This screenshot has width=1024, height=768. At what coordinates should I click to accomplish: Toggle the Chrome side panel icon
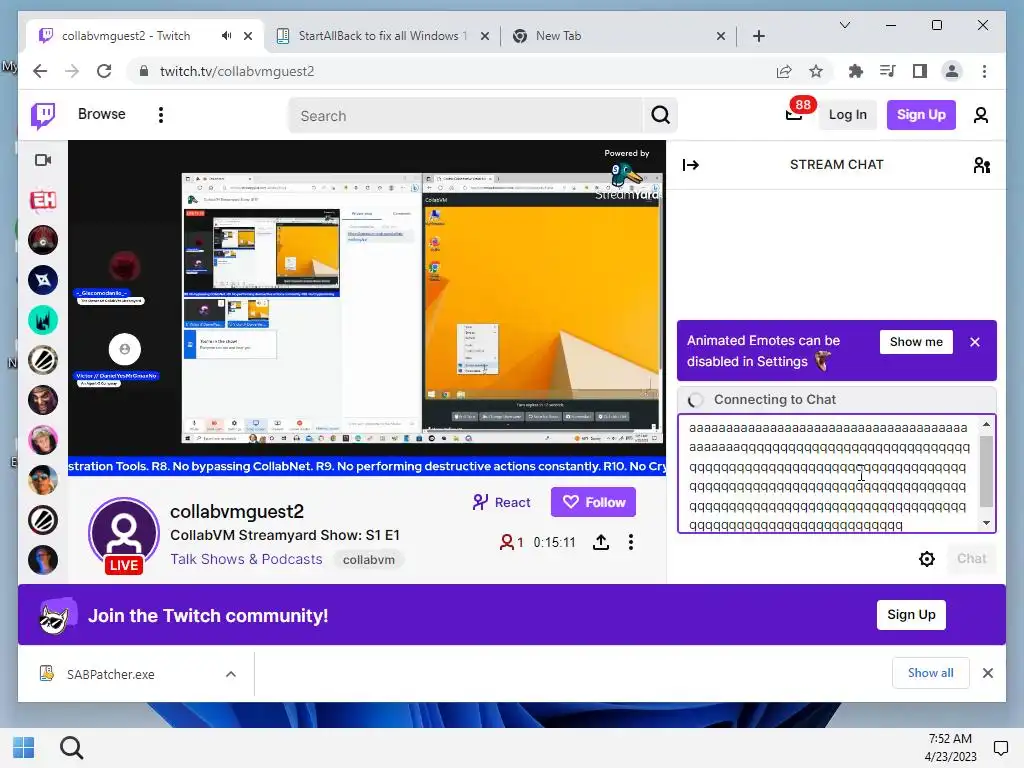pyautogui.click(x=920, y=71)
